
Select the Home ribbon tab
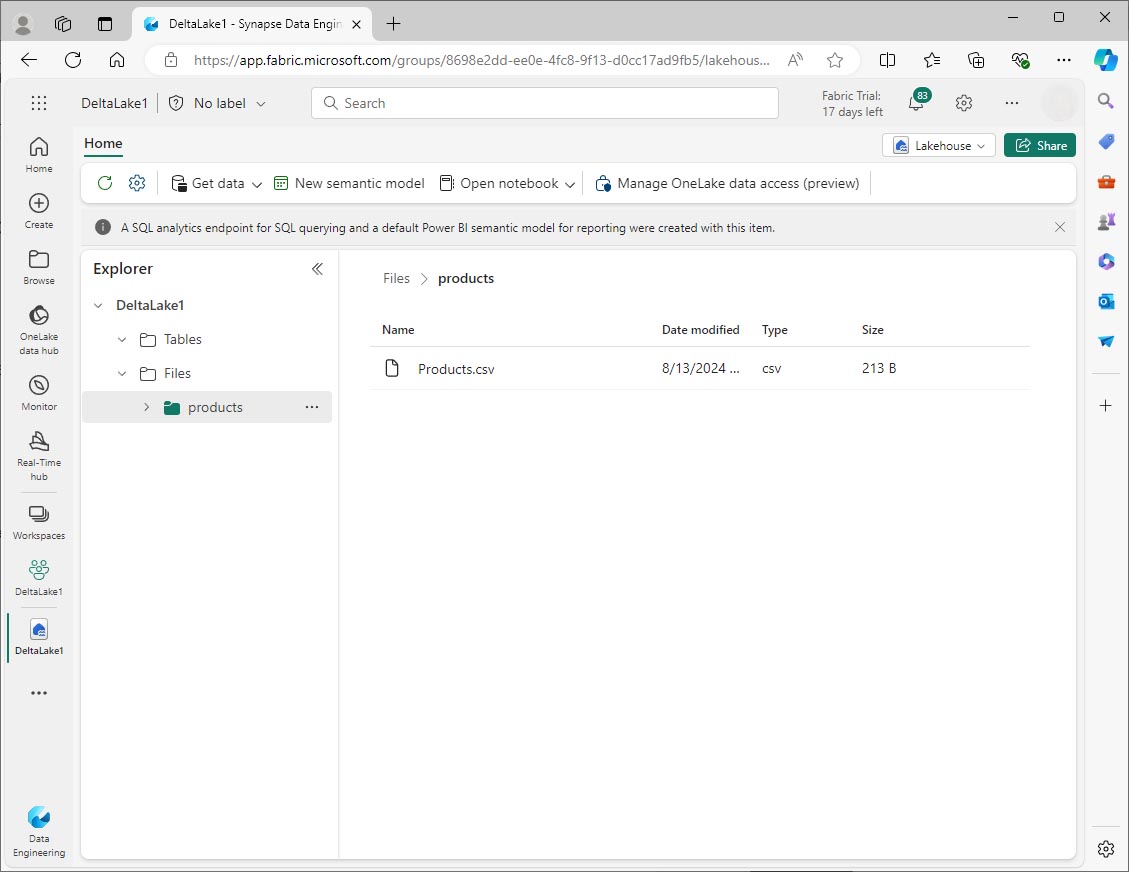(x=103, y=143)
